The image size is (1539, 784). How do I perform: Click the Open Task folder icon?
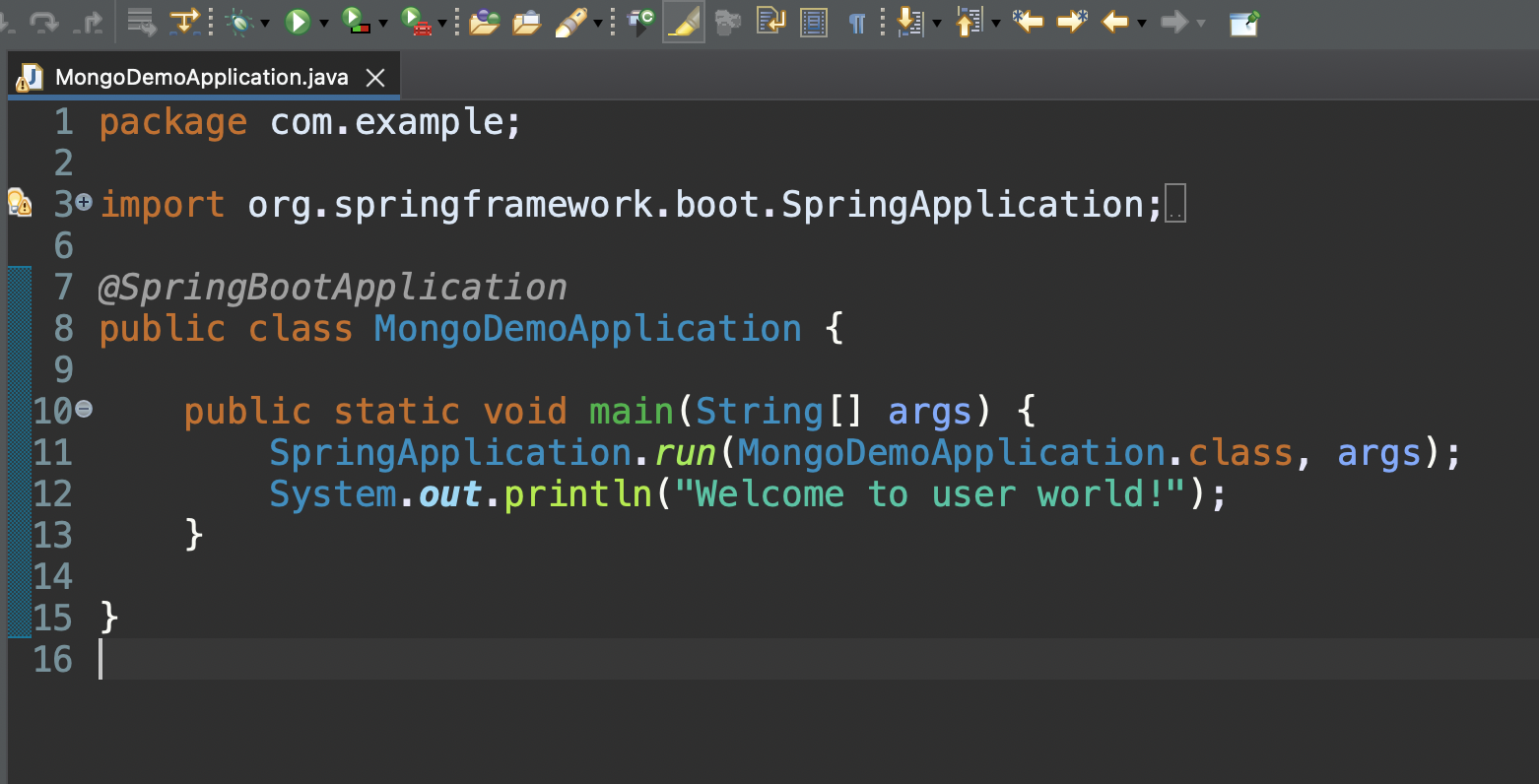[x=527, y=22]
